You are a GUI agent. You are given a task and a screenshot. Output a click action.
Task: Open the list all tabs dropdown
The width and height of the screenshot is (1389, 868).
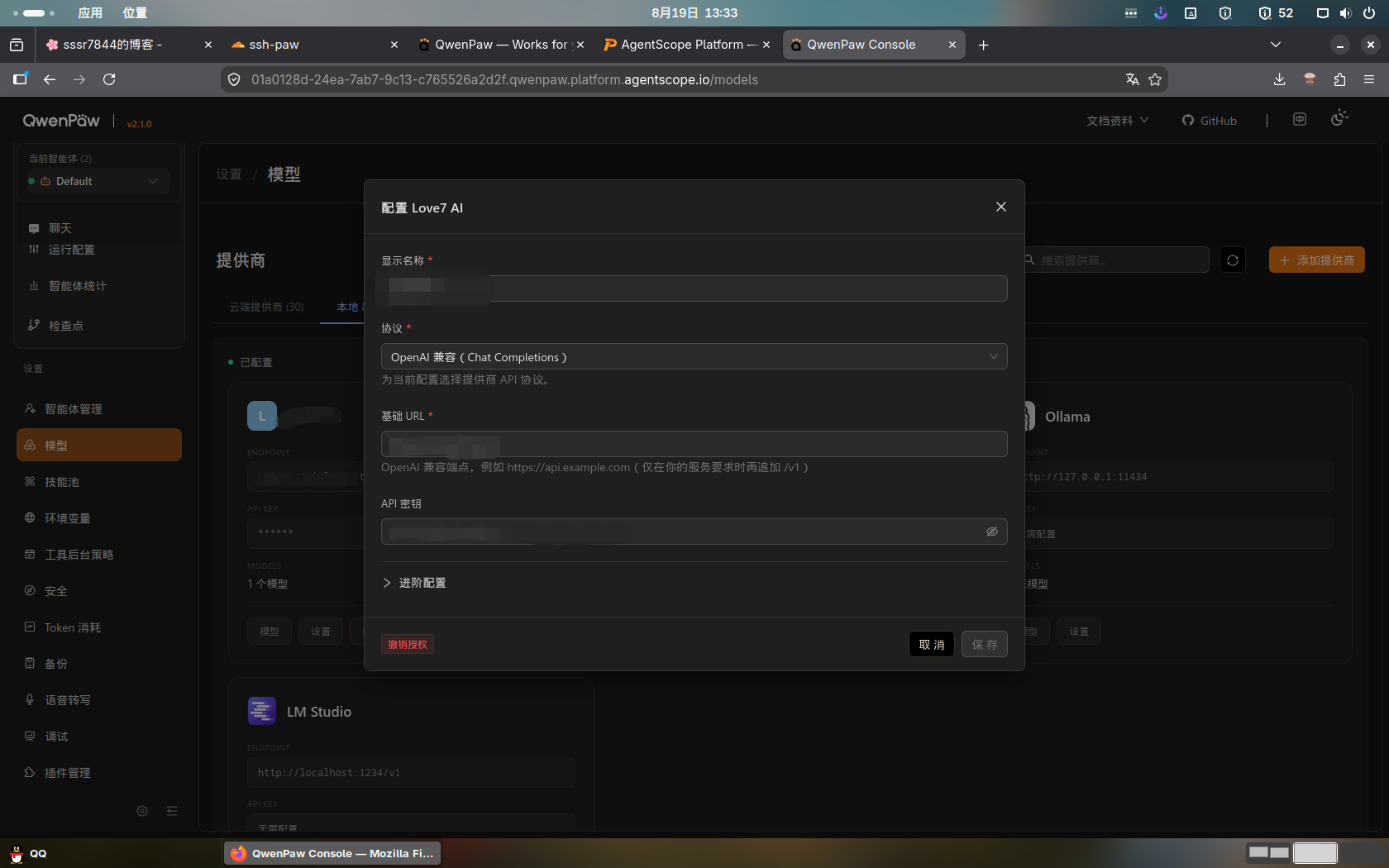click(x=1276, y=45)
